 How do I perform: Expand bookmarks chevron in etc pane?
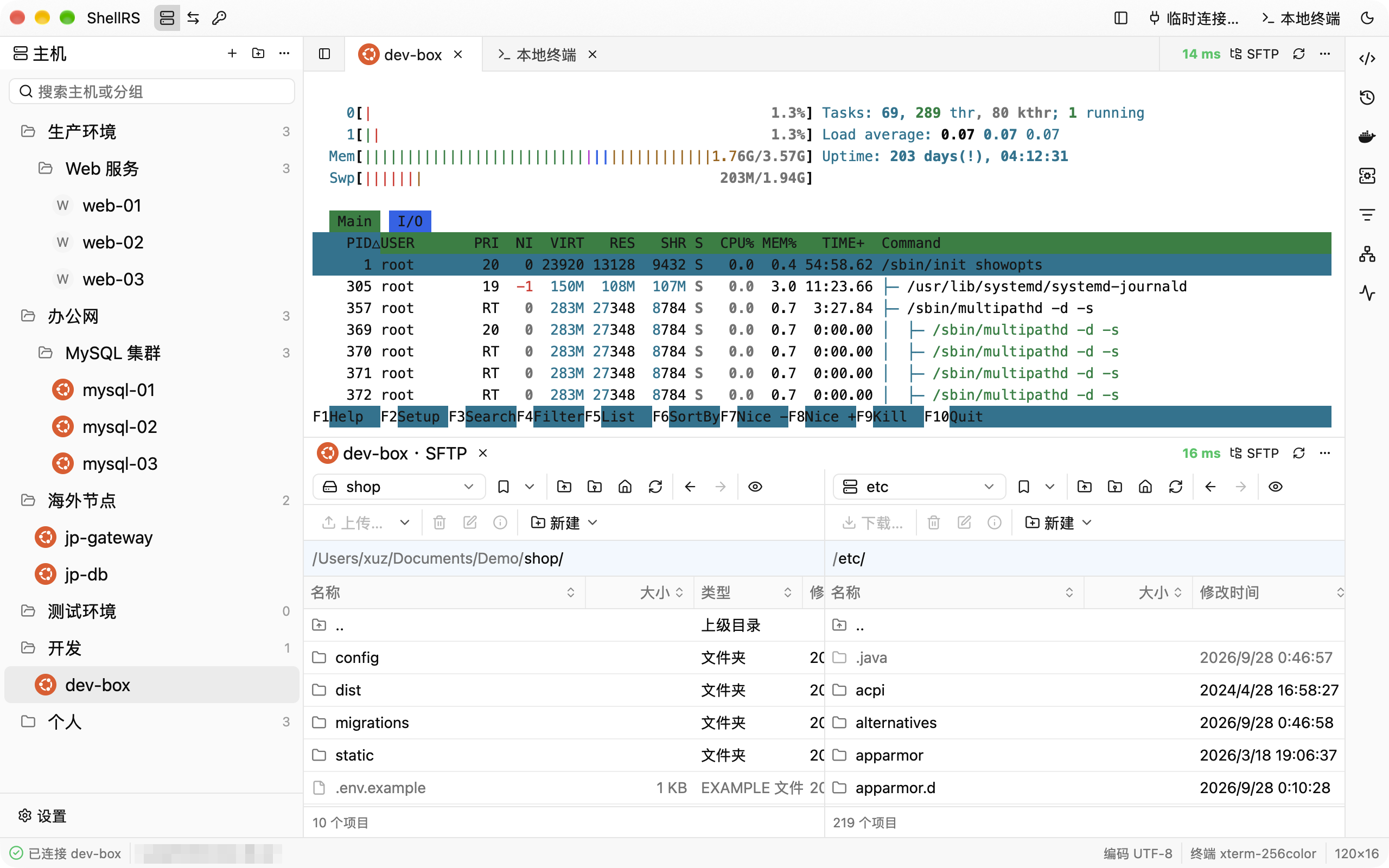tap(1050, 487)
